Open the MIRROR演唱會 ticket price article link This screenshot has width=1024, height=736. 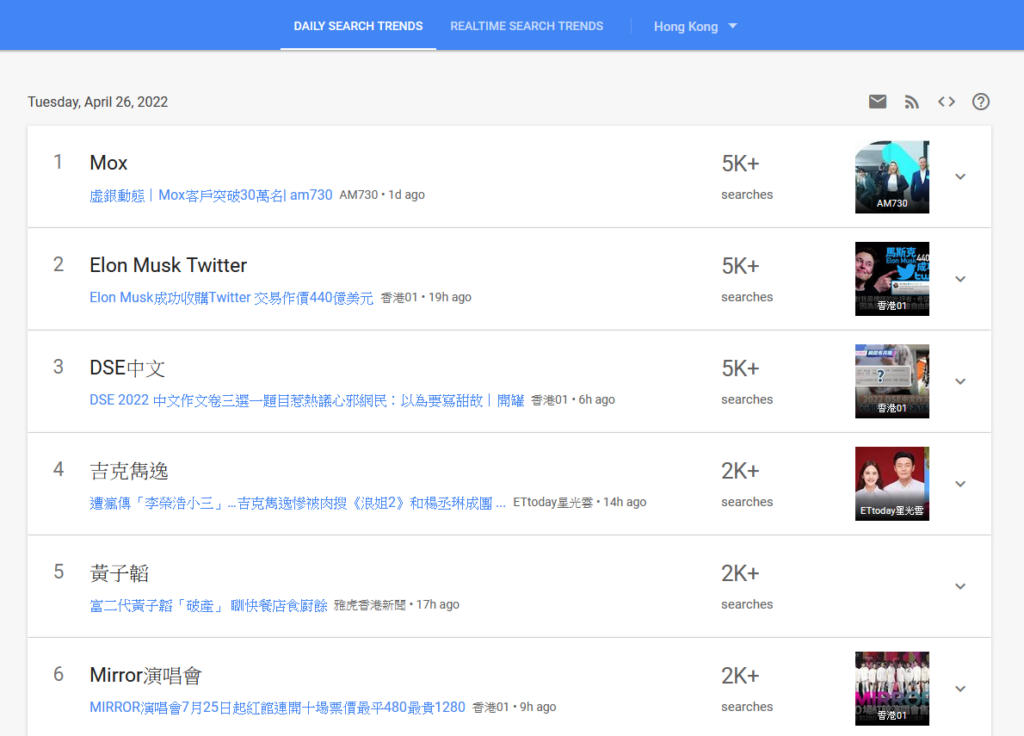(277, 707)
